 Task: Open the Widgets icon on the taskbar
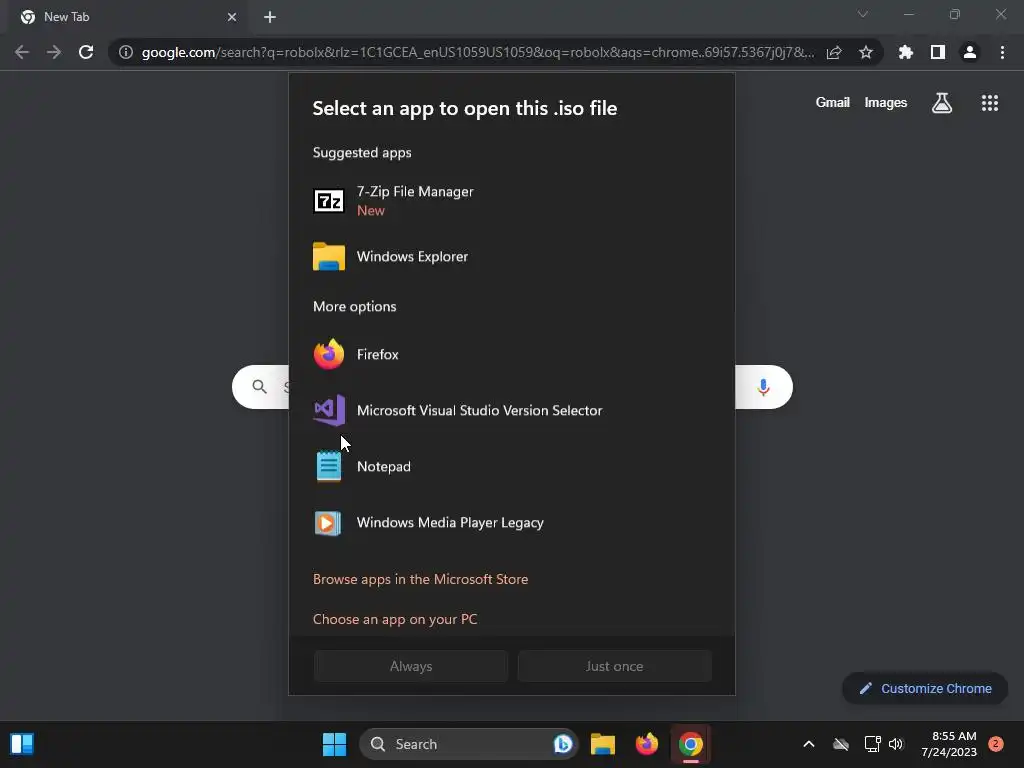point(22,744)
